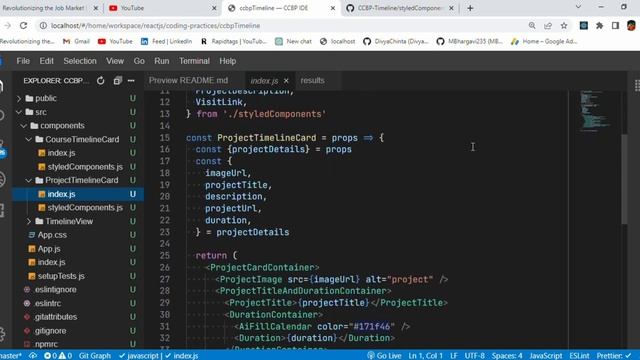Screen dimensions: 640x360
Task: Change language mode JavaScript in status bar
Action: pos(546,356)
